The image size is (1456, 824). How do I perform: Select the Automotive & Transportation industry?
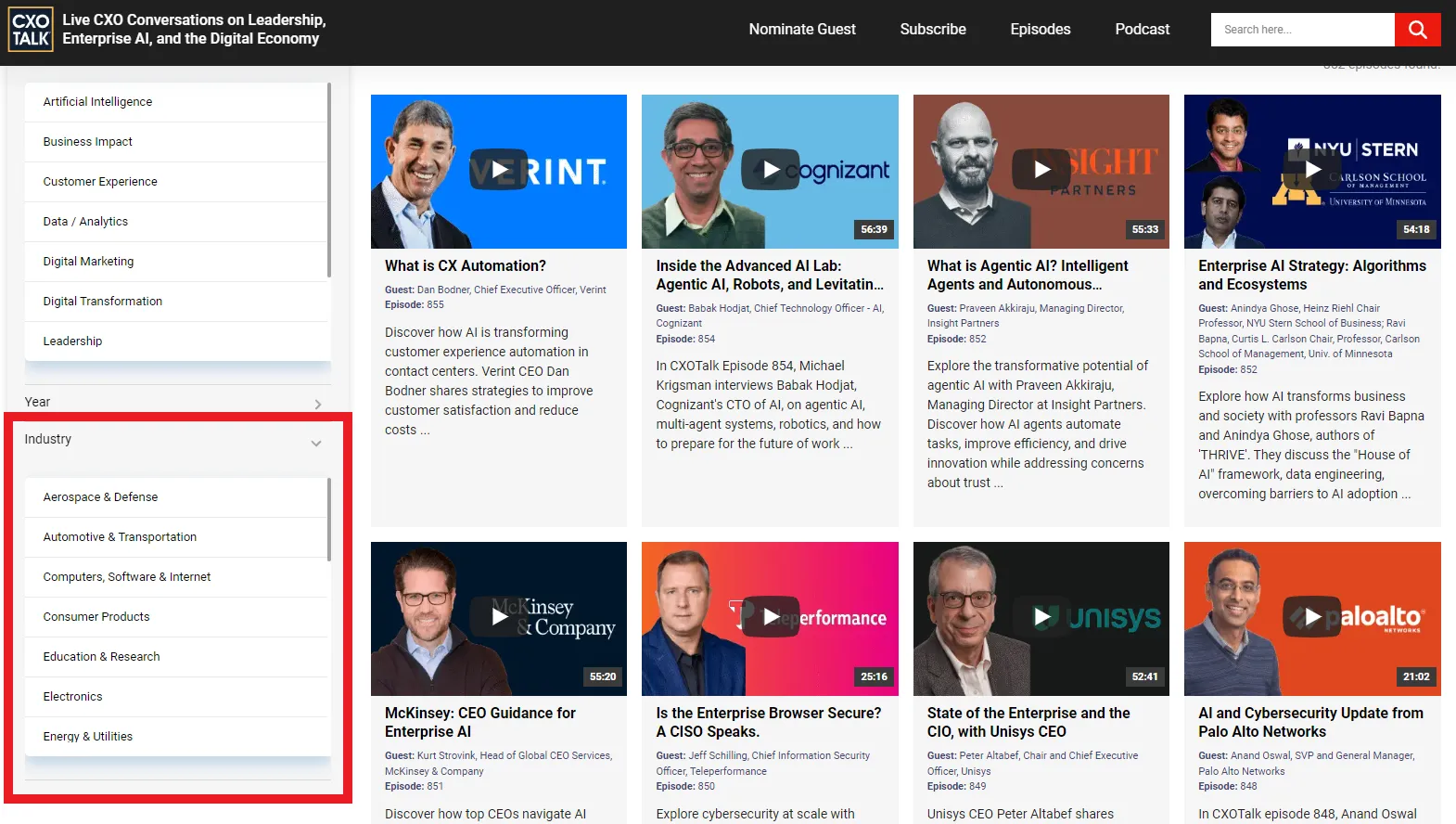(176, 537)
